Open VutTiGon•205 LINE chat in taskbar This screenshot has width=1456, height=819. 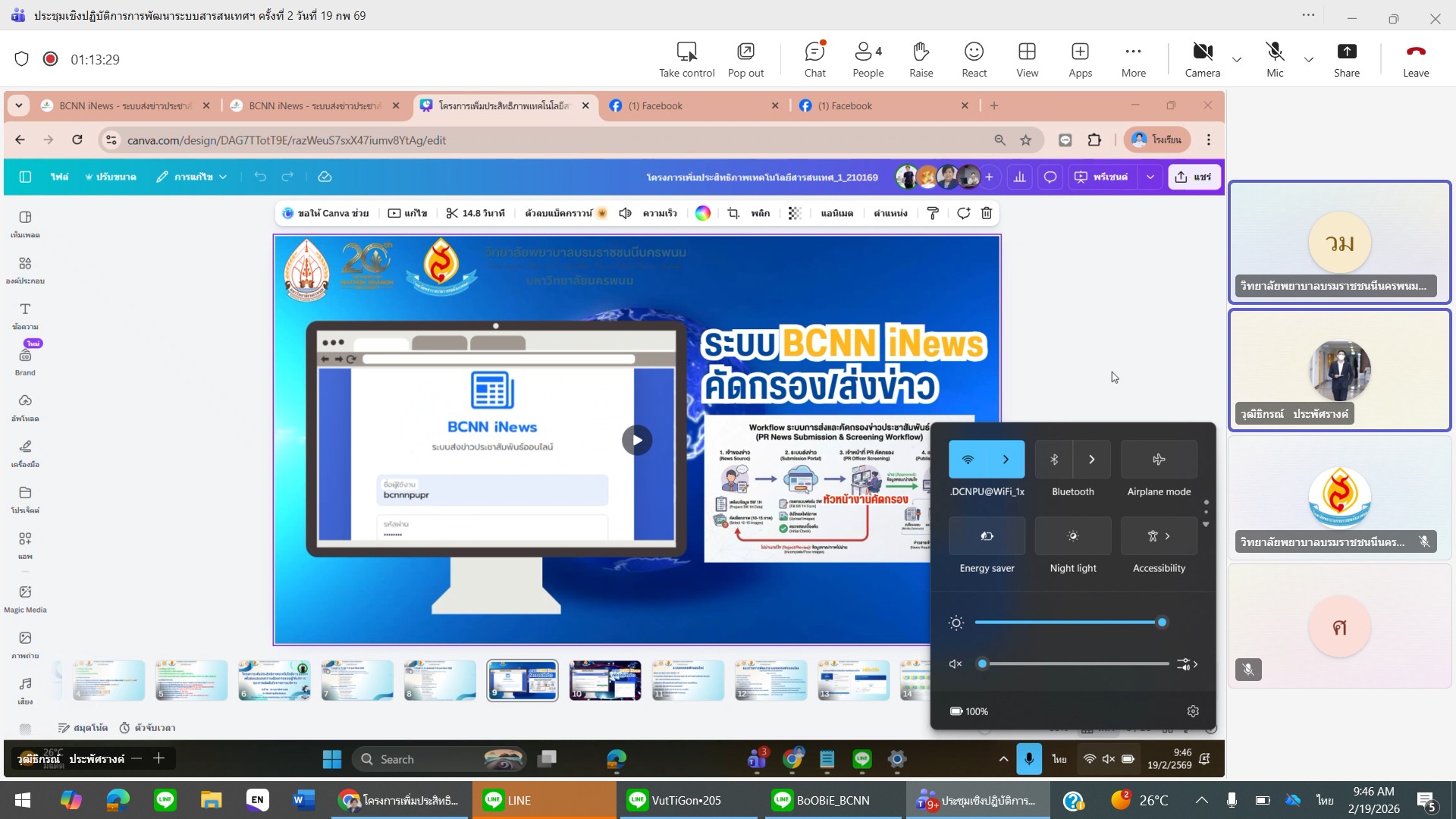pos(686,800)
